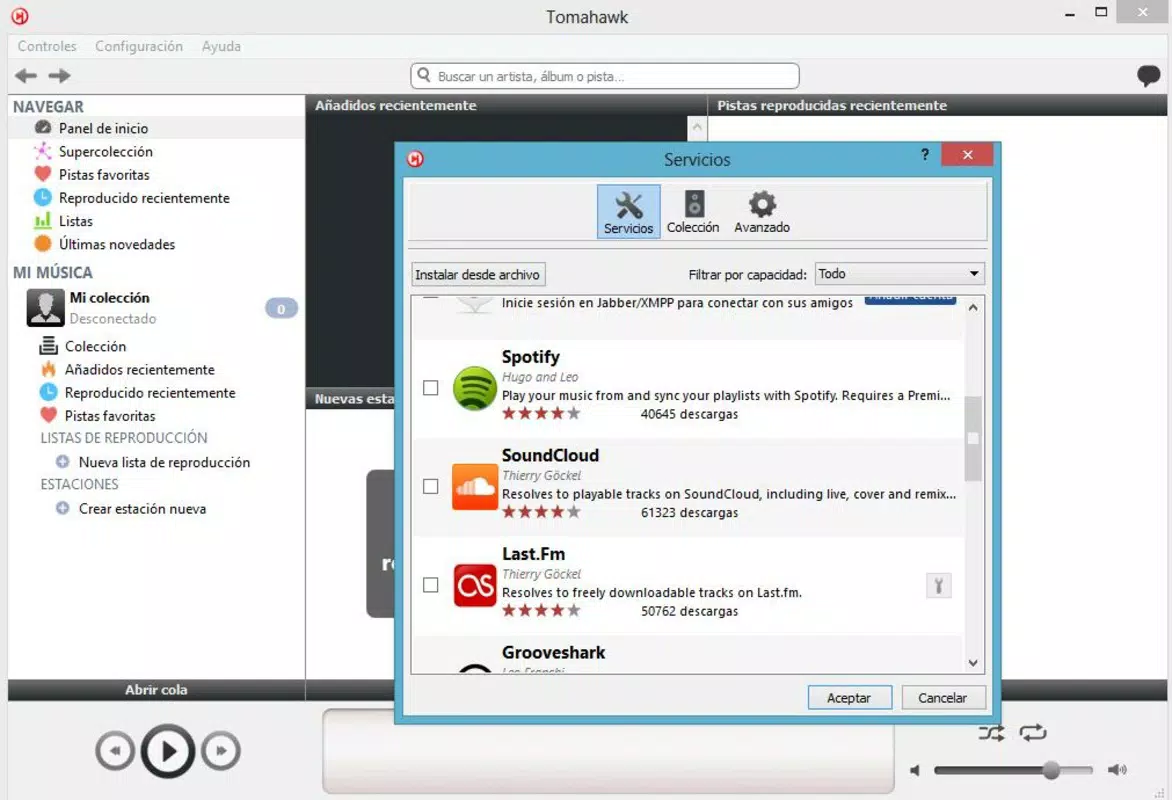Click the maximum volume speaker icon
Screen dimensions: 1172x800
[1117, 770]
